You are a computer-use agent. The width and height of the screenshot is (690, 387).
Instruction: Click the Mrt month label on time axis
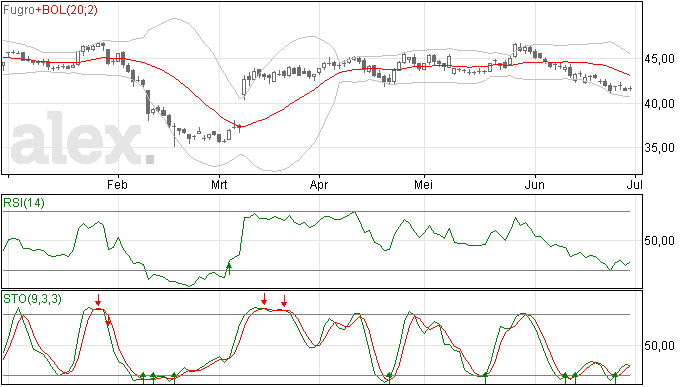click(219, 184)
